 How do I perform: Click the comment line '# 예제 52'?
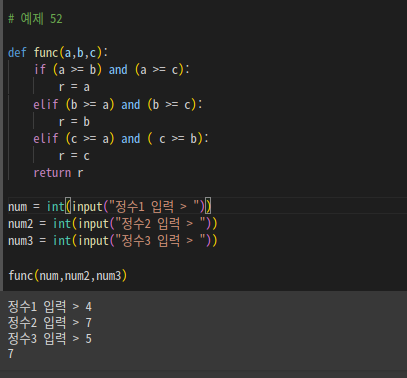pyautogui.click(x=35, y=18)
